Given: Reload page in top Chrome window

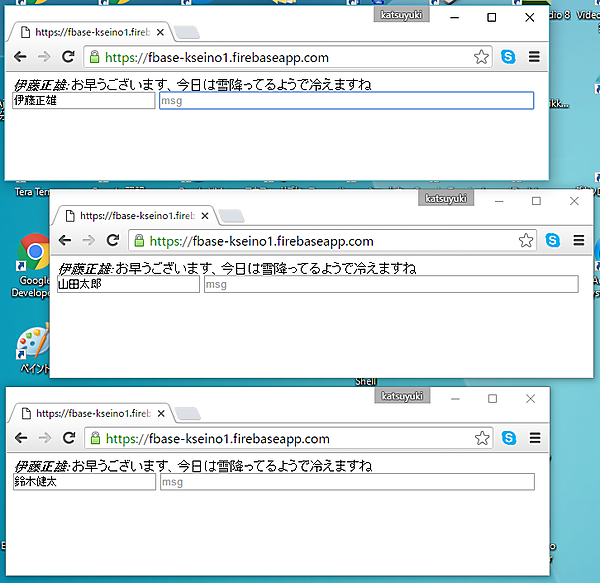Looking at the screenshot, I should (x=68, y=57).
